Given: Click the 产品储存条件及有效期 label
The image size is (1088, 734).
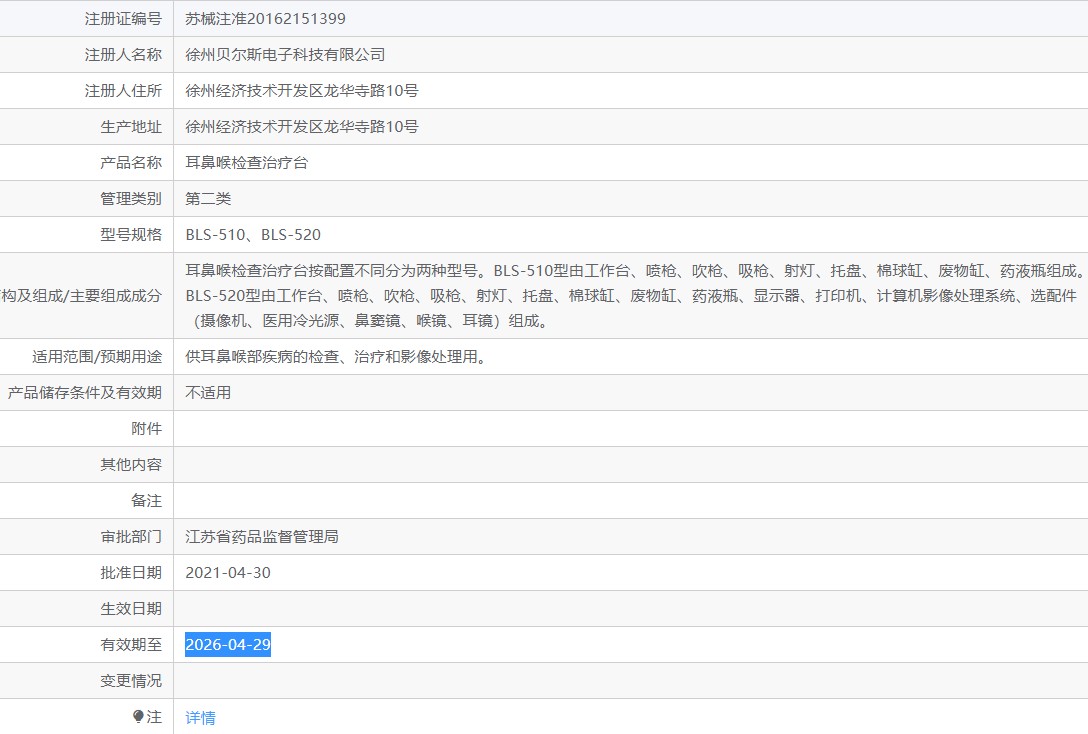Looking at the screenshot, I should coord(85,393).
